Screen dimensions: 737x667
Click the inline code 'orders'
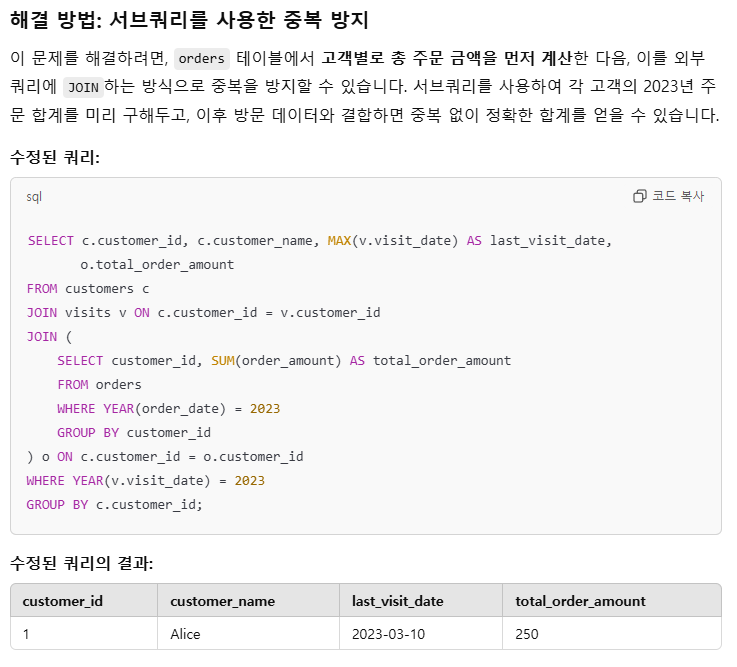click(x=202, y=59)
